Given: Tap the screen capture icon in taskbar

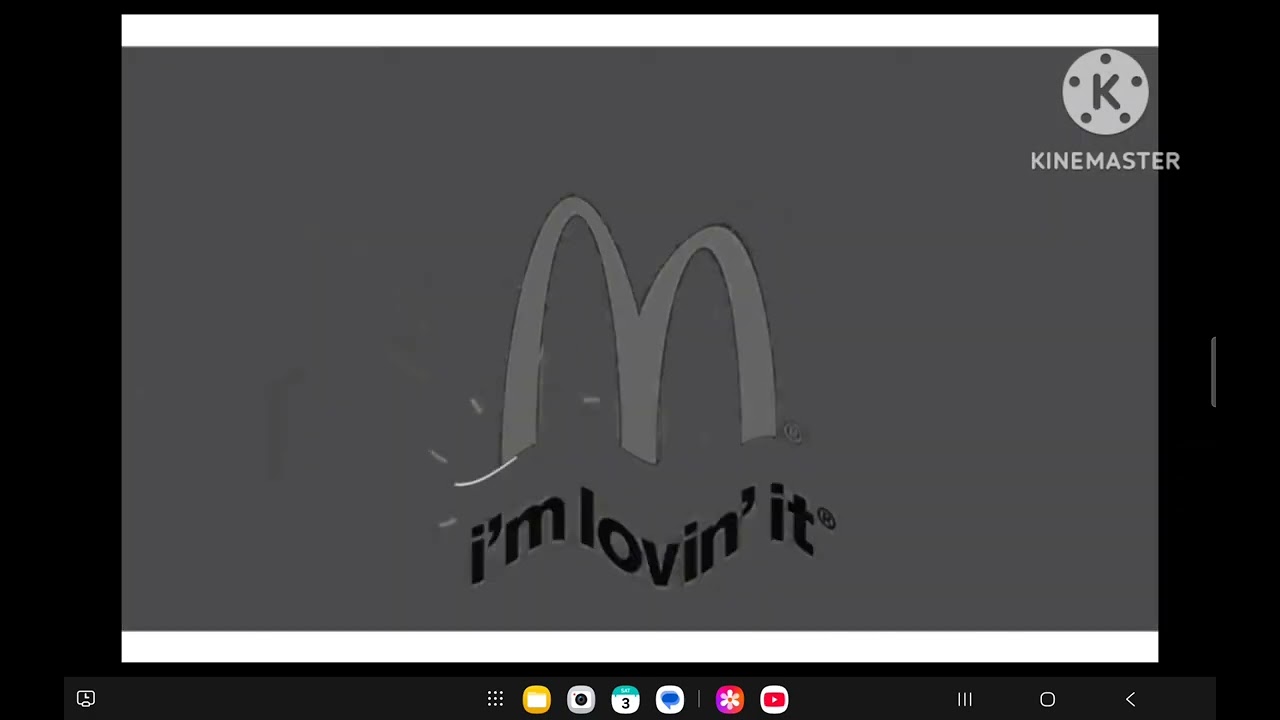Looking at the screenshot, I should click(86, 698).
